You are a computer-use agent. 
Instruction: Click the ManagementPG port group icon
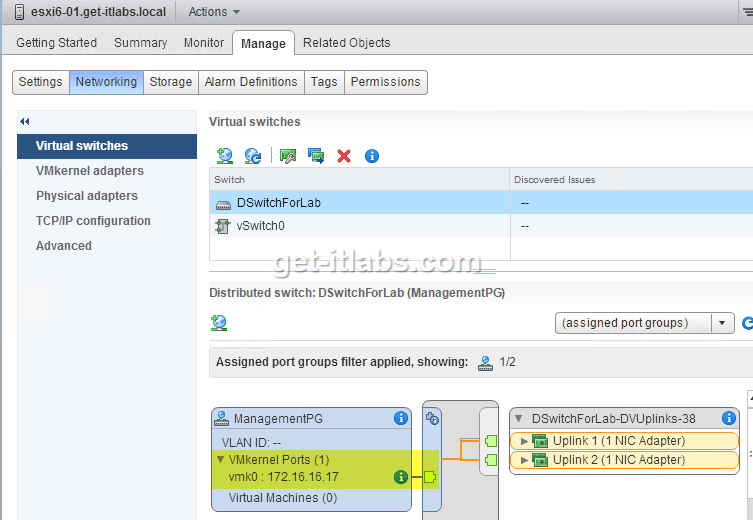point(221,418)
